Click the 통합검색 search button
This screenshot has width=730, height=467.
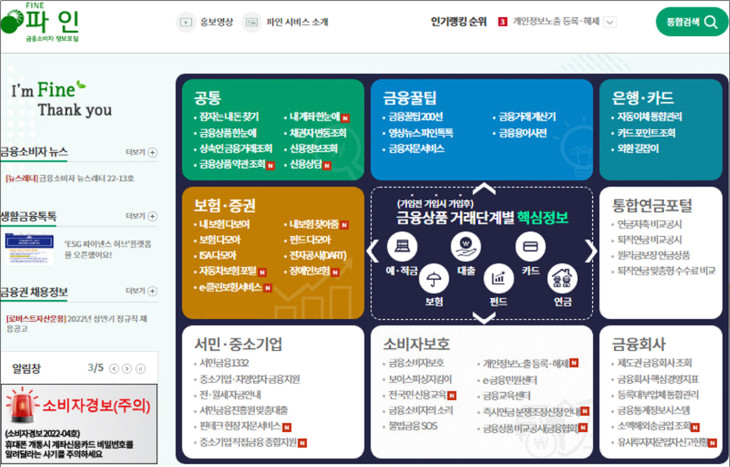tap(692, 22)
